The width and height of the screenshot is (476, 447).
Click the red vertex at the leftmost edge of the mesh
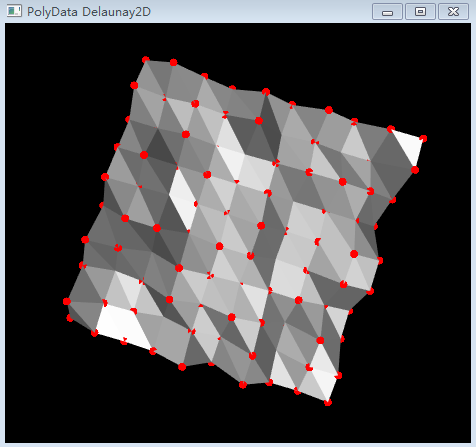[x=67, y=301]
